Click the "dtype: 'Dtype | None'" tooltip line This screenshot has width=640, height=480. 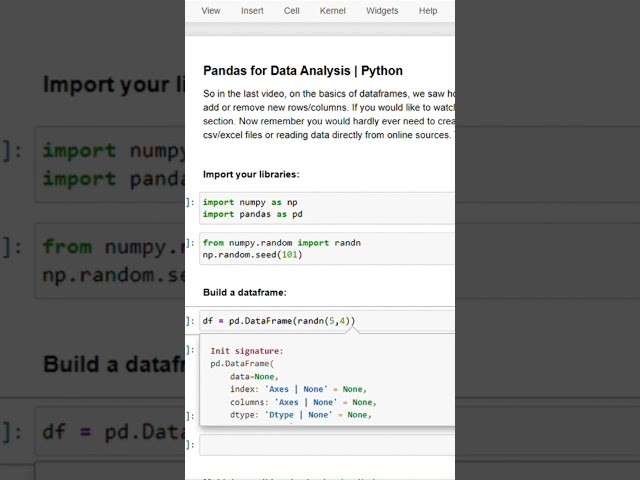(x=300, y=415)
